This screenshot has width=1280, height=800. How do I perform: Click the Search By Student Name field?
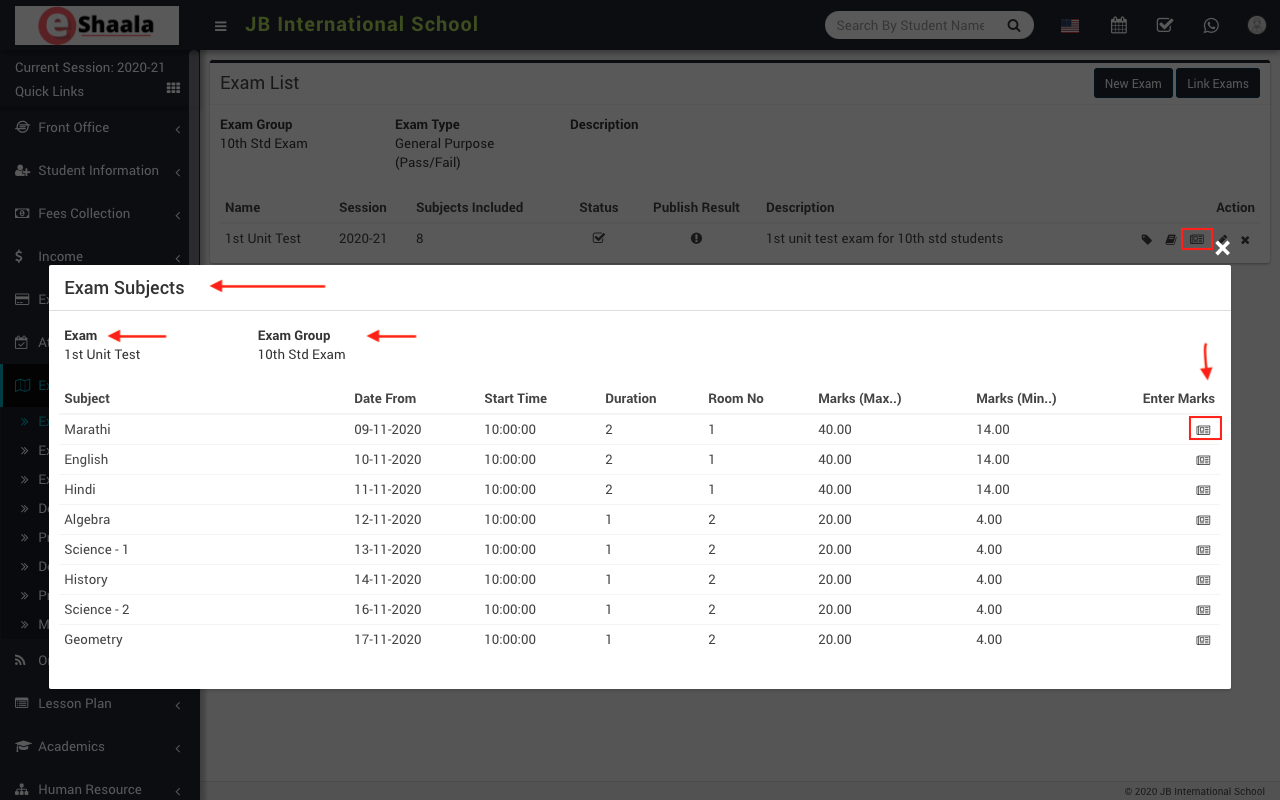912,25
